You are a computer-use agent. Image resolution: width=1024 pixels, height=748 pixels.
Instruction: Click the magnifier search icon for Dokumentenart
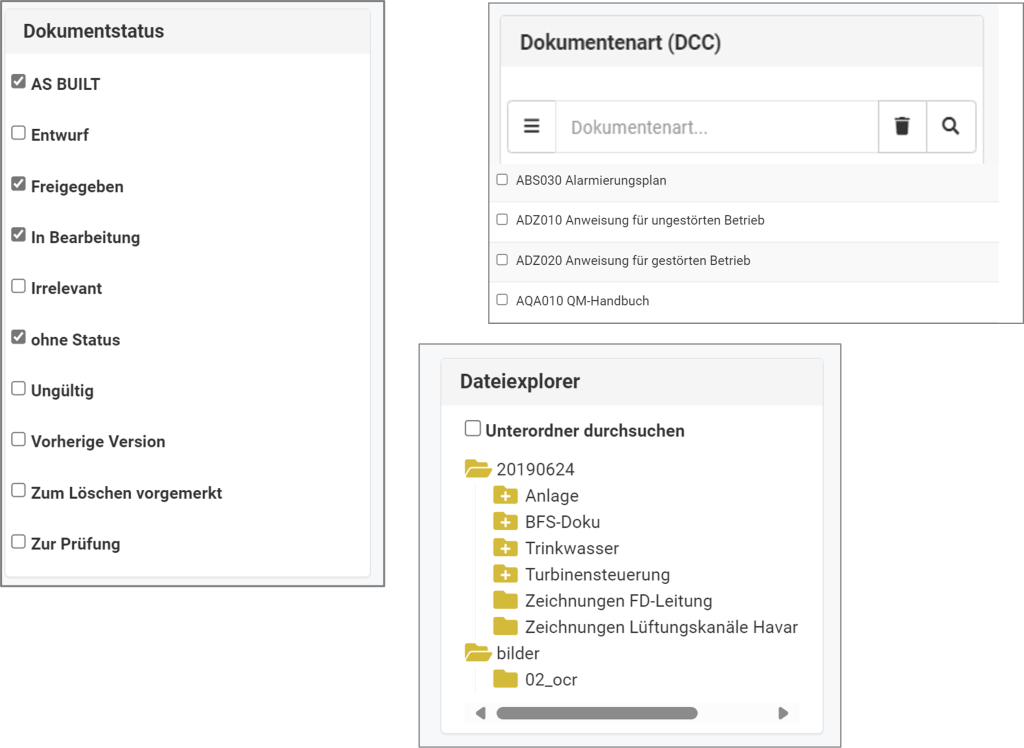point(951,127)
